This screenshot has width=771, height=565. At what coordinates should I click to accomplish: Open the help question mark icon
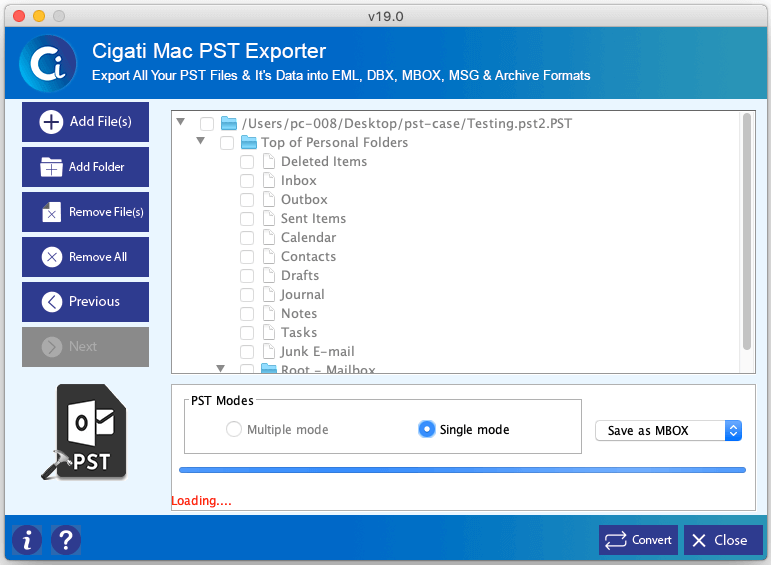coord(65,540)
